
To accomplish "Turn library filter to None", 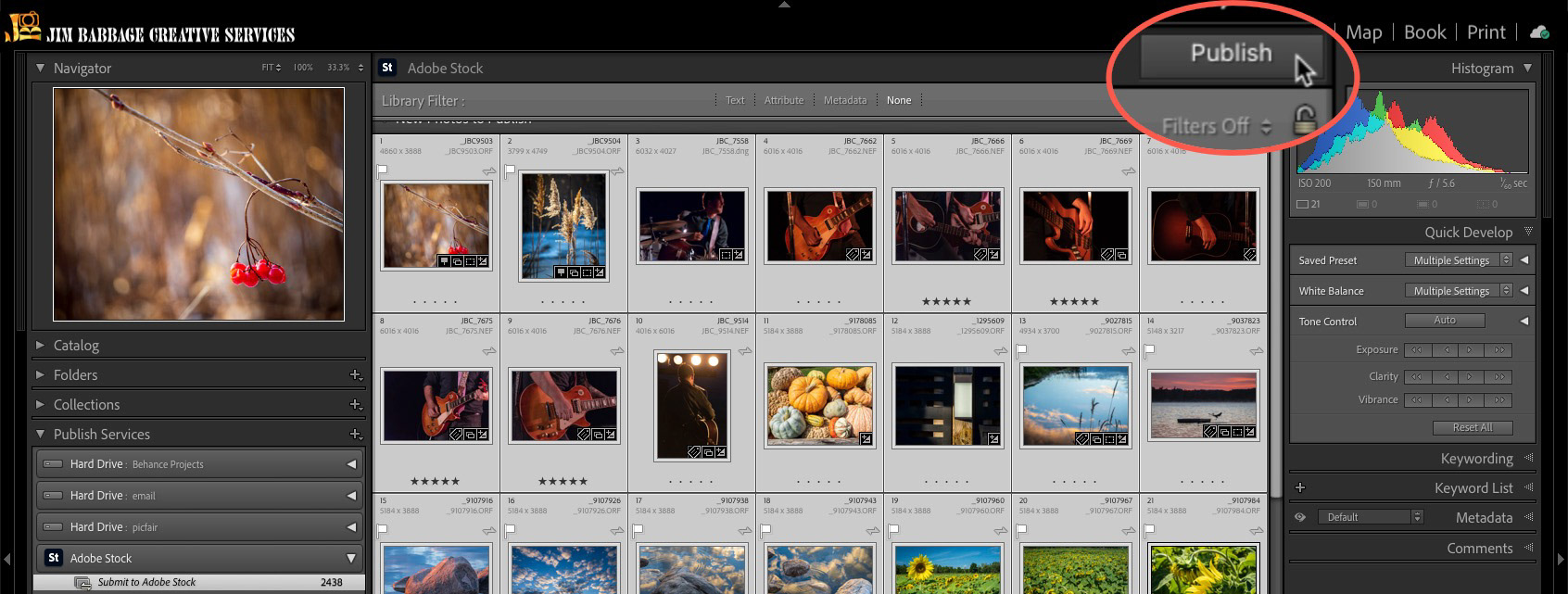I will [x=899, y=100].
